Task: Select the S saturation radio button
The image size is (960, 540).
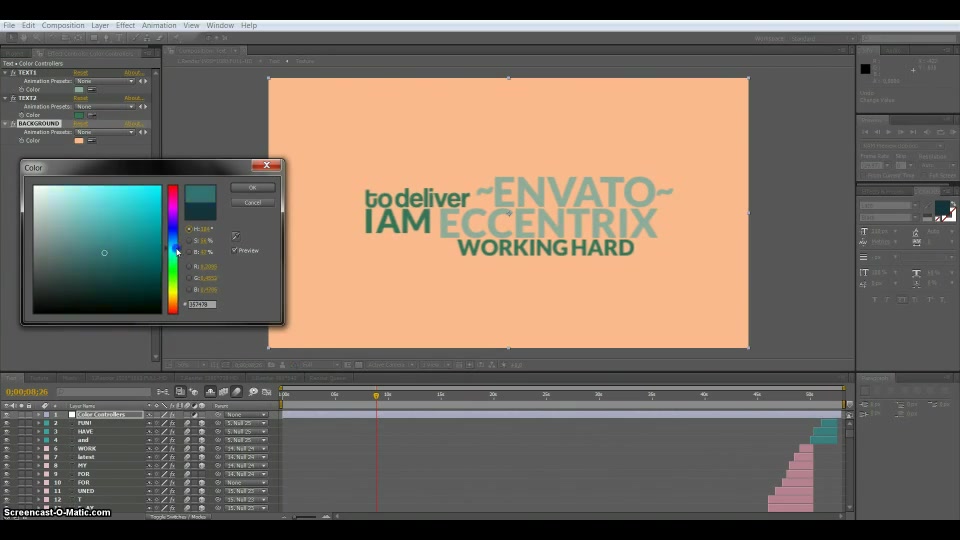Action: click(x=189, y=241)
